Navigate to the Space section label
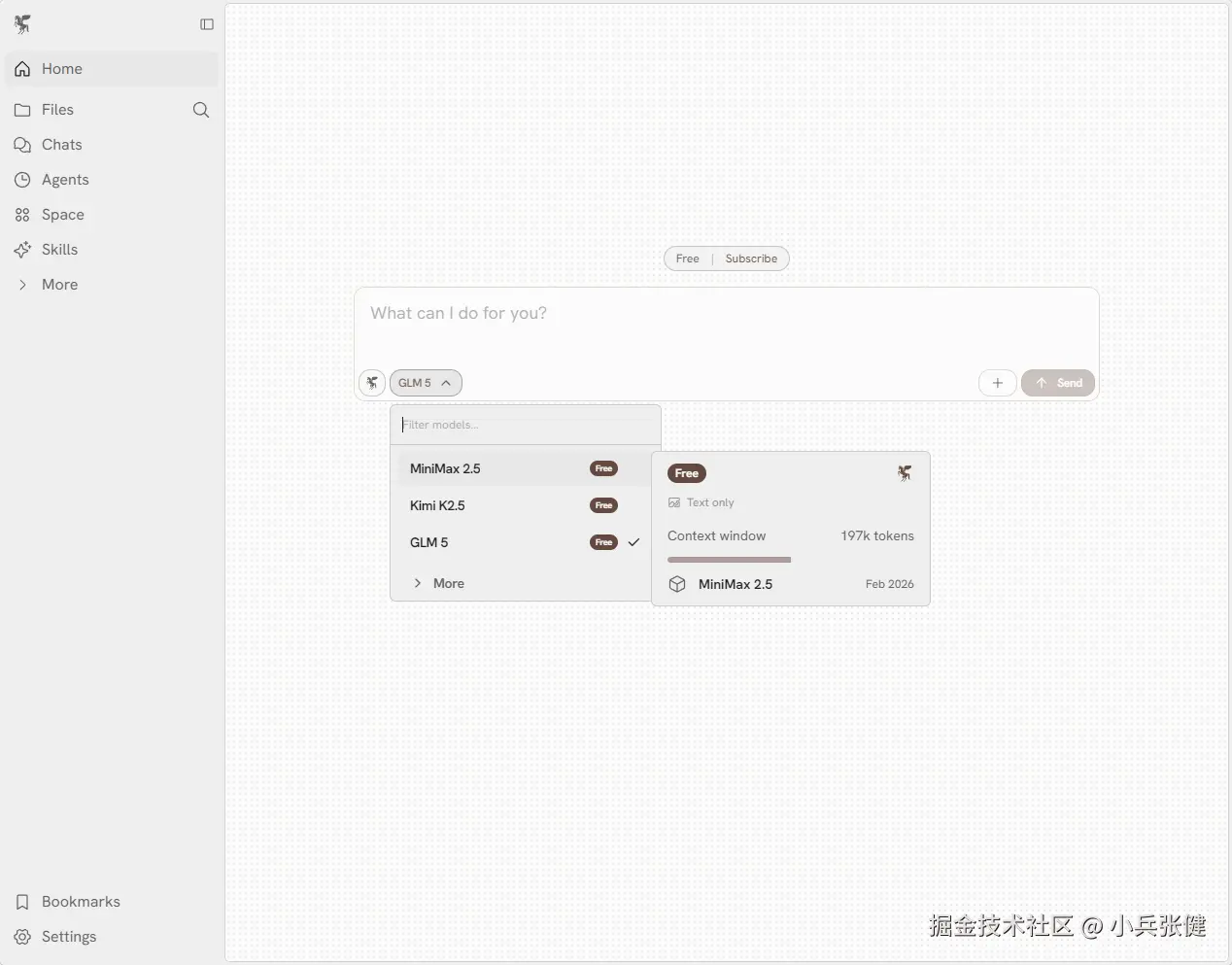The height and width of the screenshot is (965, 1232). pos(63,215)
